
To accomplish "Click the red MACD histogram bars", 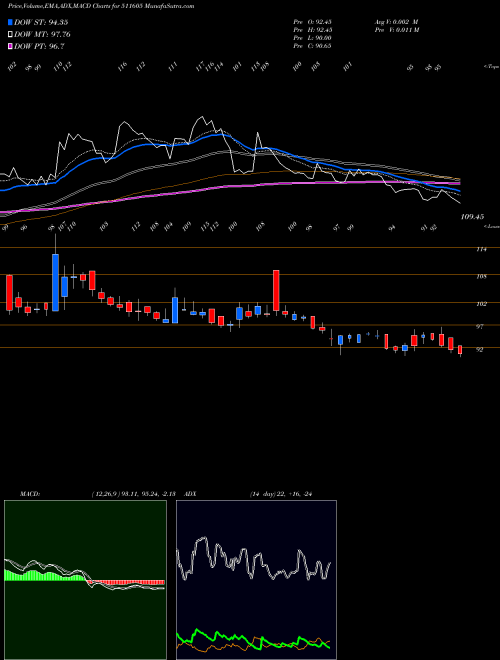I will [126, 582].
